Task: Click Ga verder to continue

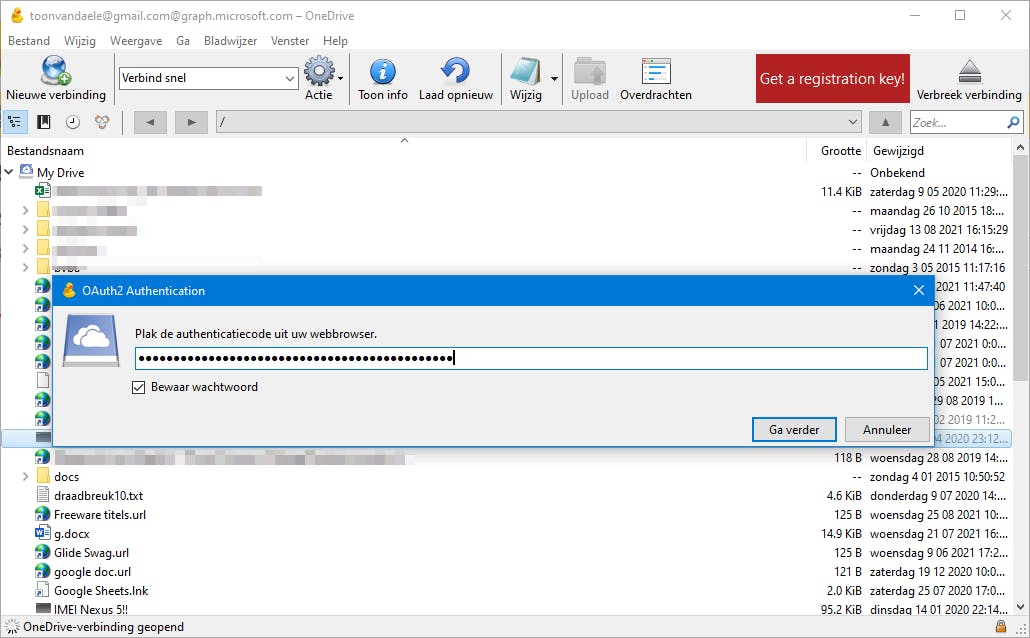Action: point(794,430)
